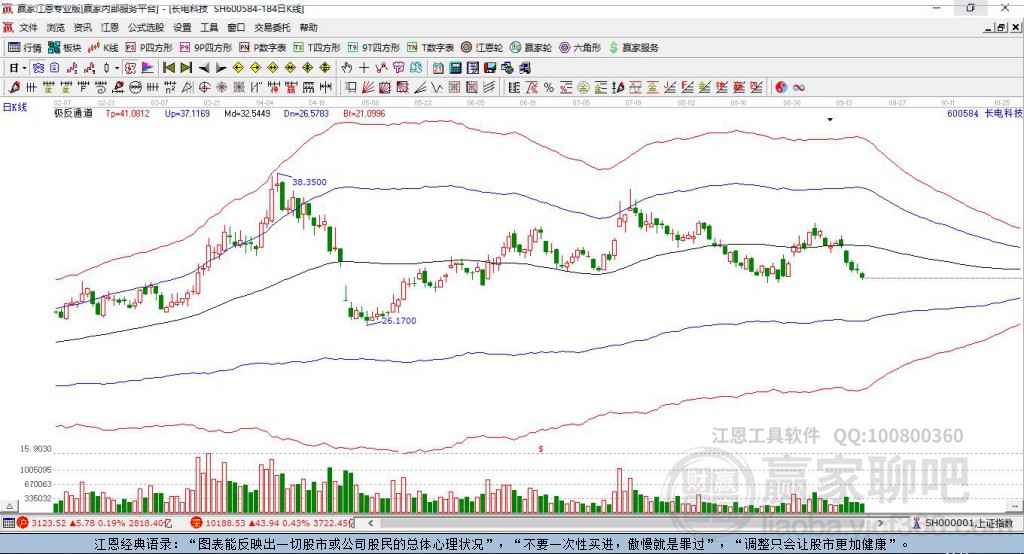Click the Shenzhen index 10188.53 status entry

point(270,523)
